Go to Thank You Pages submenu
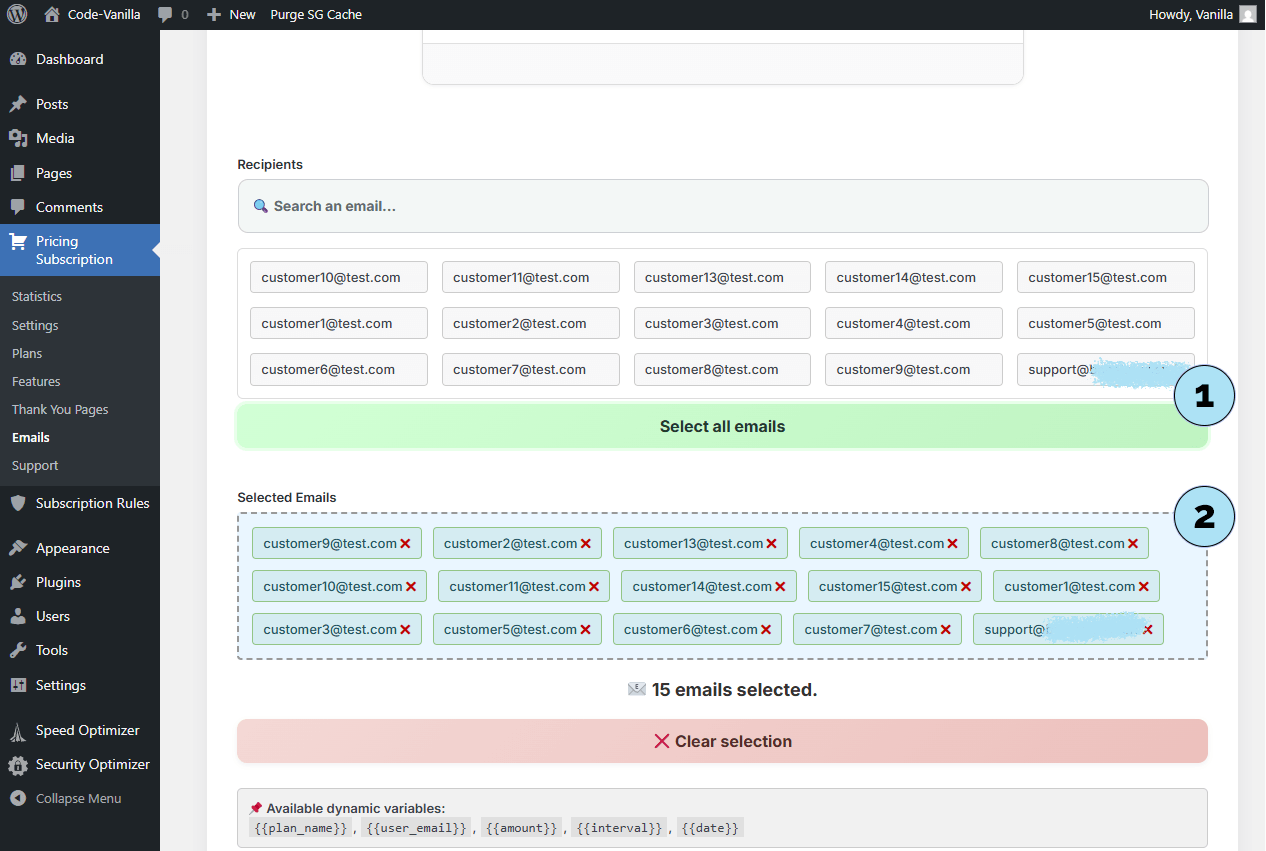The width and height of the screenshot is (1266, 851). pos(60,410)
